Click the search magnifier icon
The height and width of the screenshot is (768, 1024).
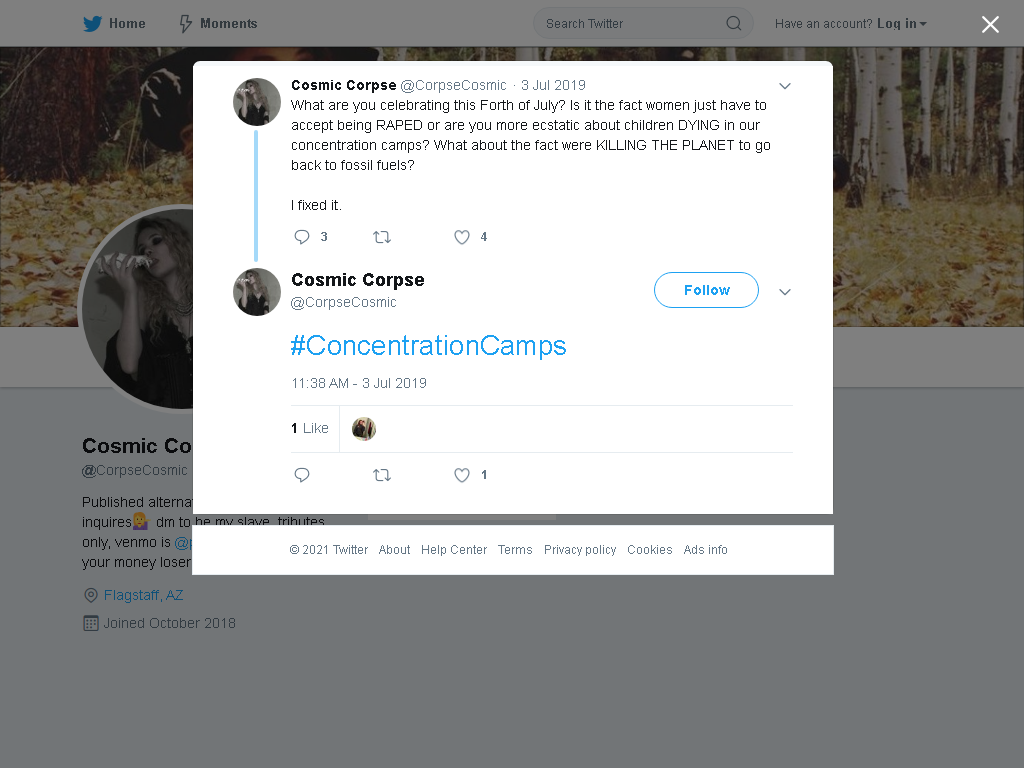[x=733, y=24]
